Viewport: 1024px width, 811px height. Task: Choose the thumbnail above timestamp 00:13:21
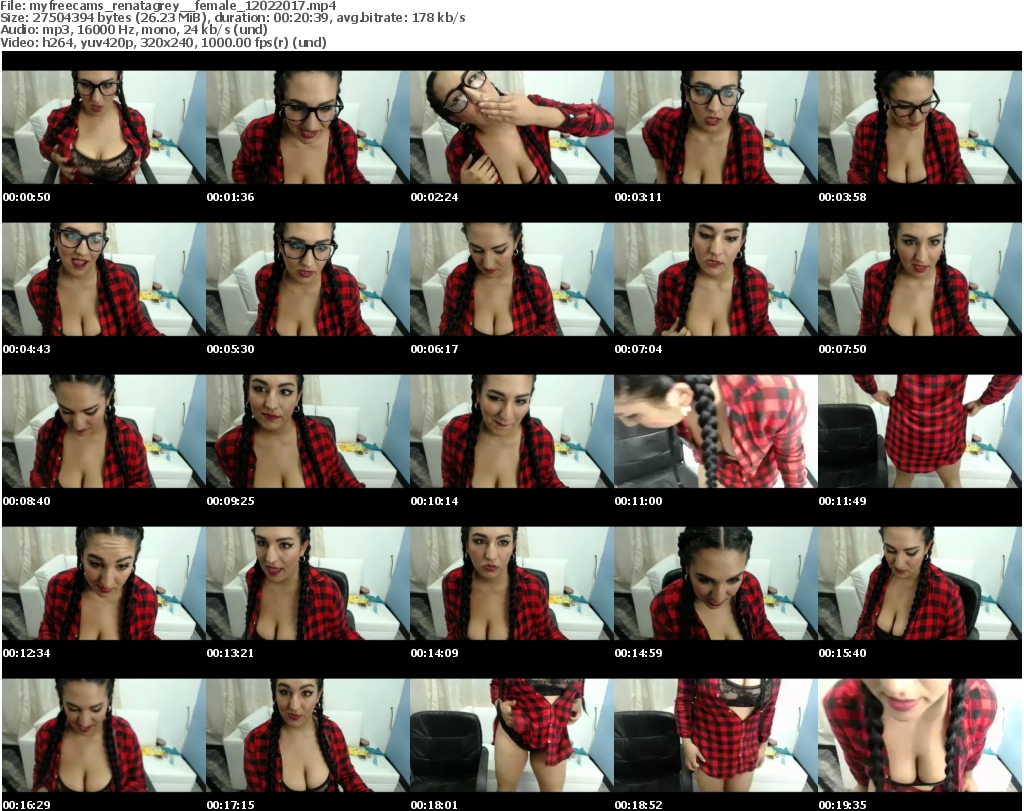coord(308,583)
